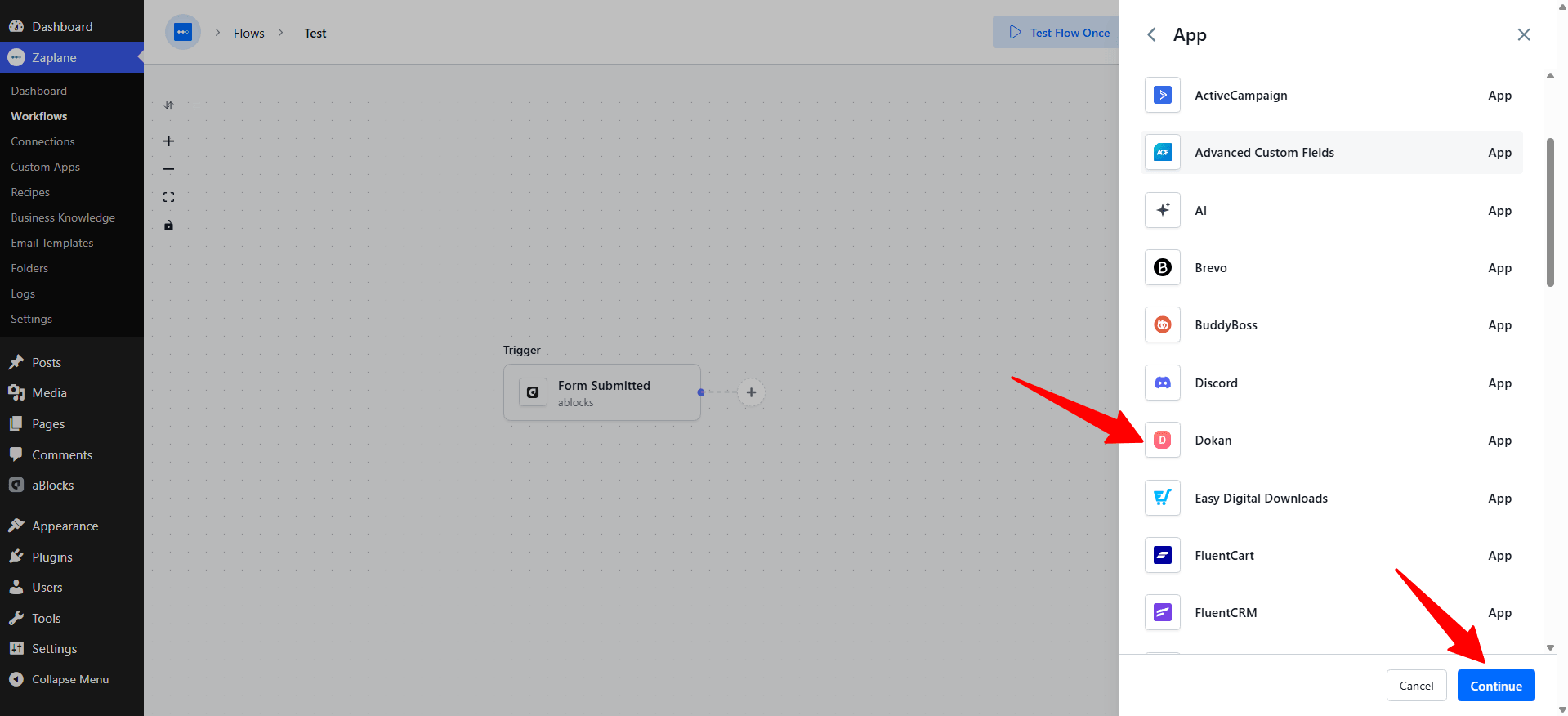Open the Folders submenu
Screen dimensions: 1568x716
[x=29, y=268]
